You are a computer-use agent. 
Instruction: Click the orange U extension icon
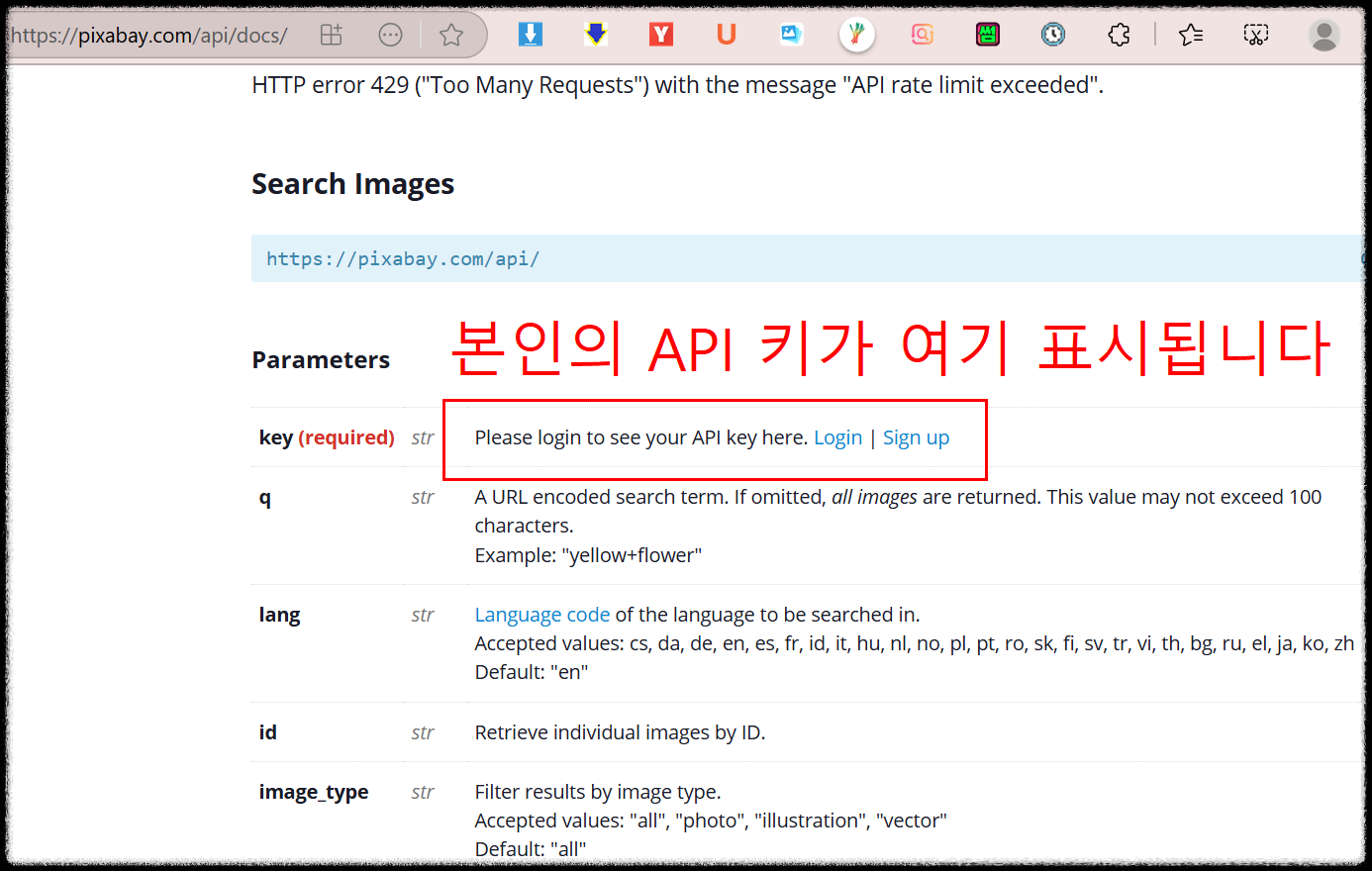726,34
